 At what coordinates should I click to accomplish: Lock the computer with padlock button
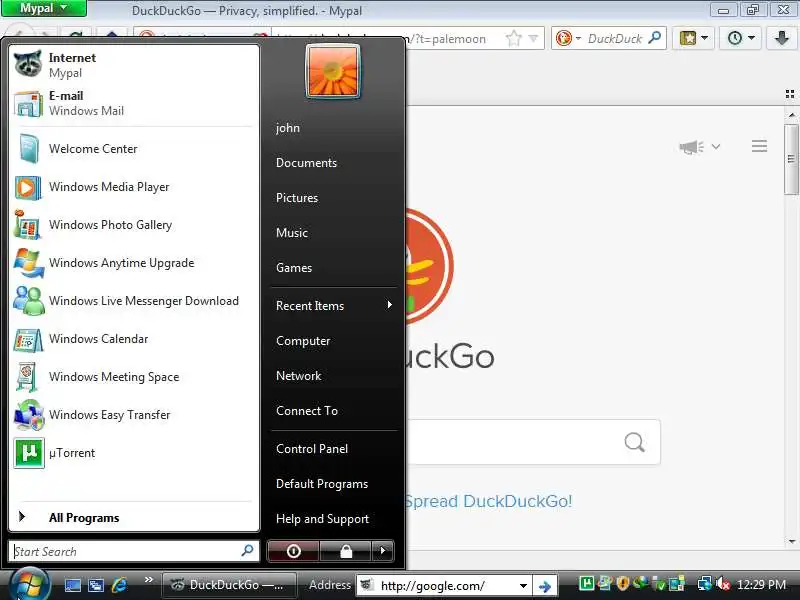(346, 551)
